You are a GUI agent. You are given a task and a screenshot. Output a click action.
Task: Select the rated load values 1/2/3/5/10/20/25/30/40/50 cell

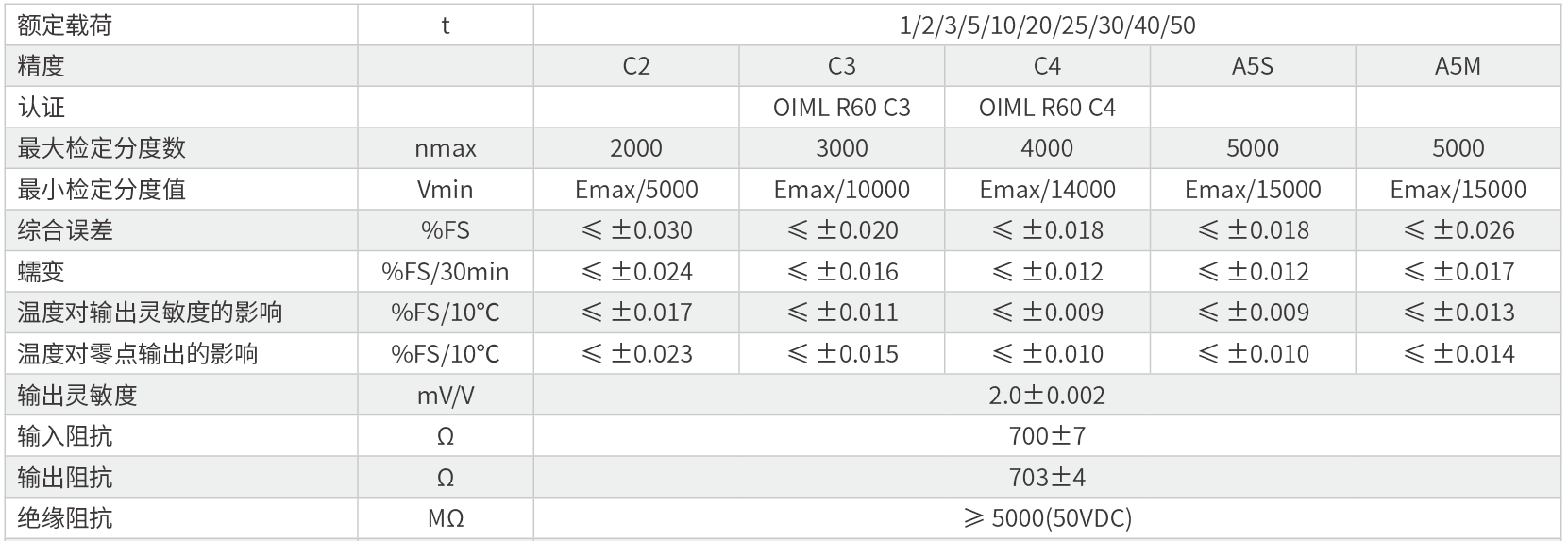(x=1047, y=25)
